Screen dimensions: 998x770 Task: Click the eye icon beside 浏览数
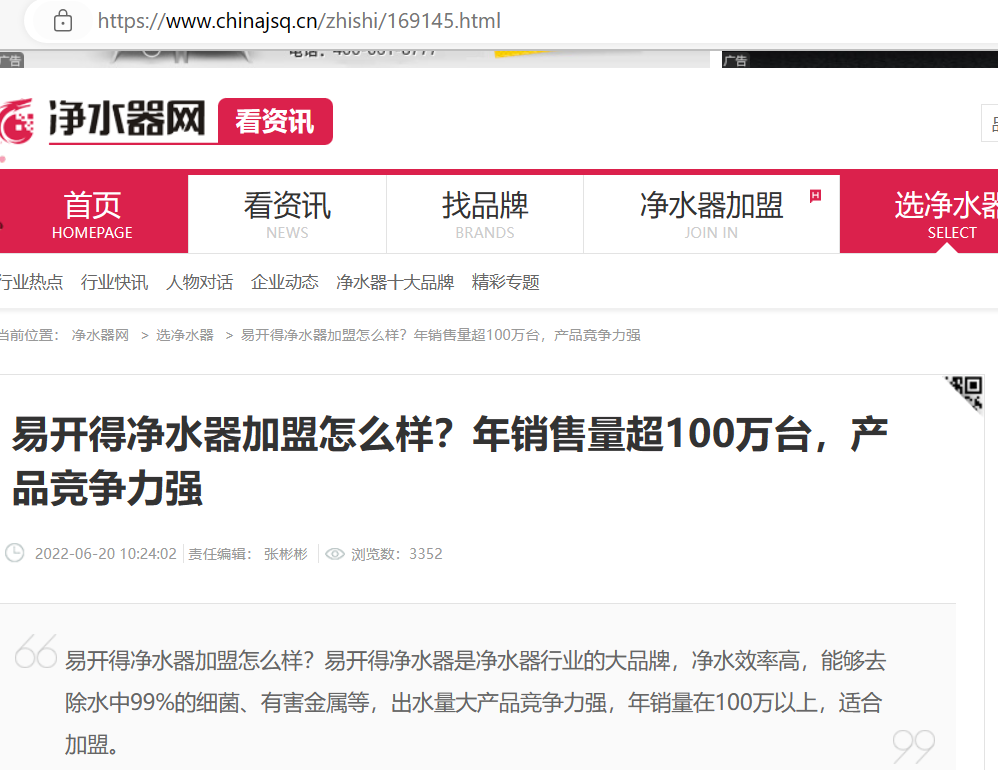[335, 554]
